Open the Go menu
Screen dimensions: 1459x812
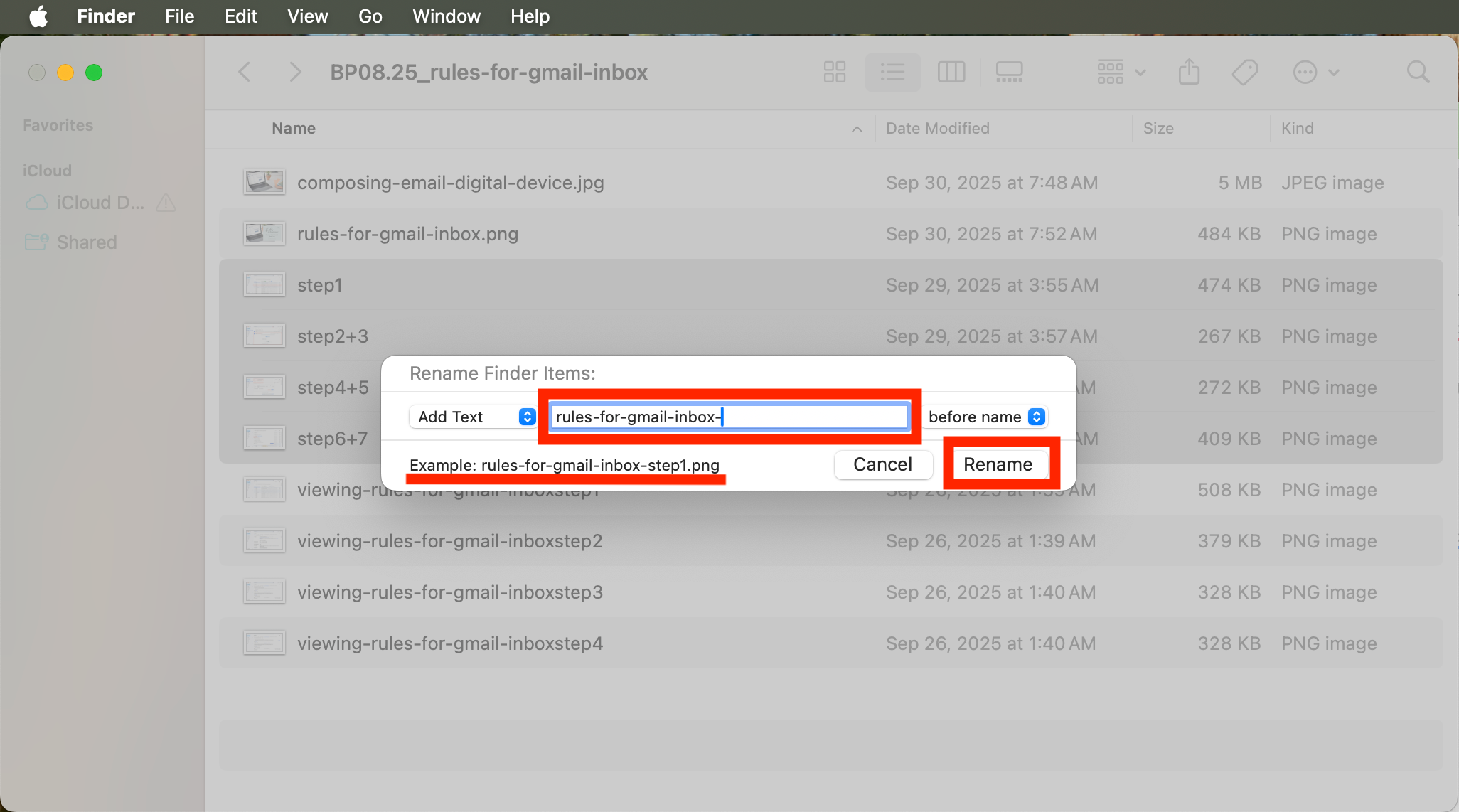[x=370, y=16]
